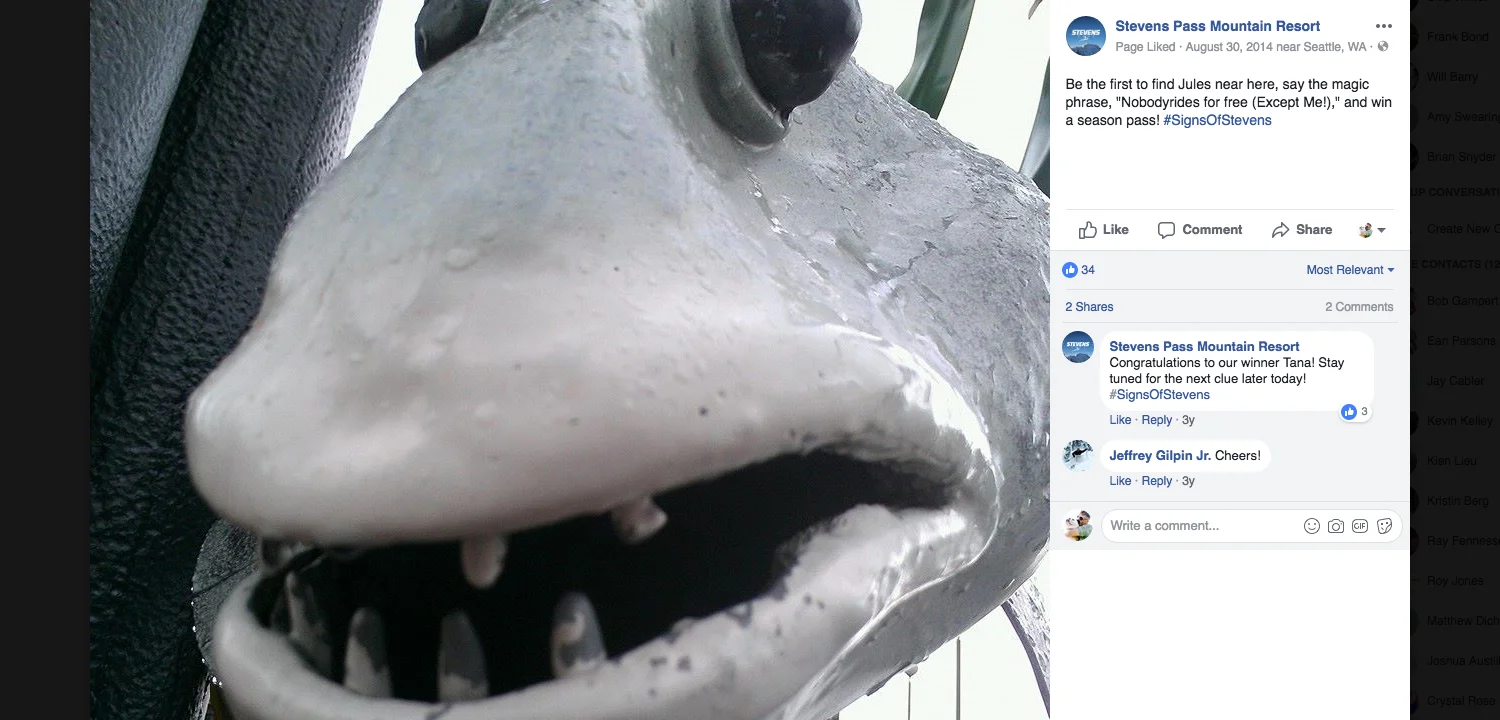Open chat with Will Barry in sidebar
This screenshot has height=720, width=1500.
pyautogui.click(x=1452, y=77)
